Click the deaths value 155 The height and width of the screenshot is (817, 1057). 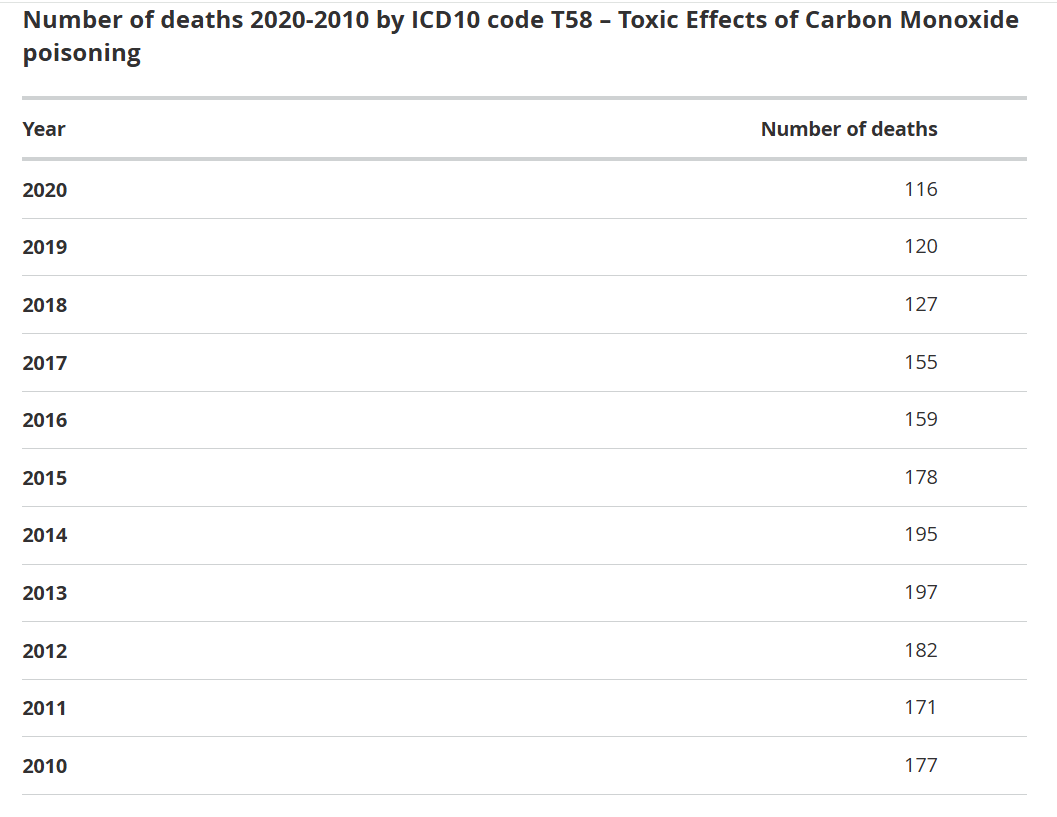tap(920, 362)
